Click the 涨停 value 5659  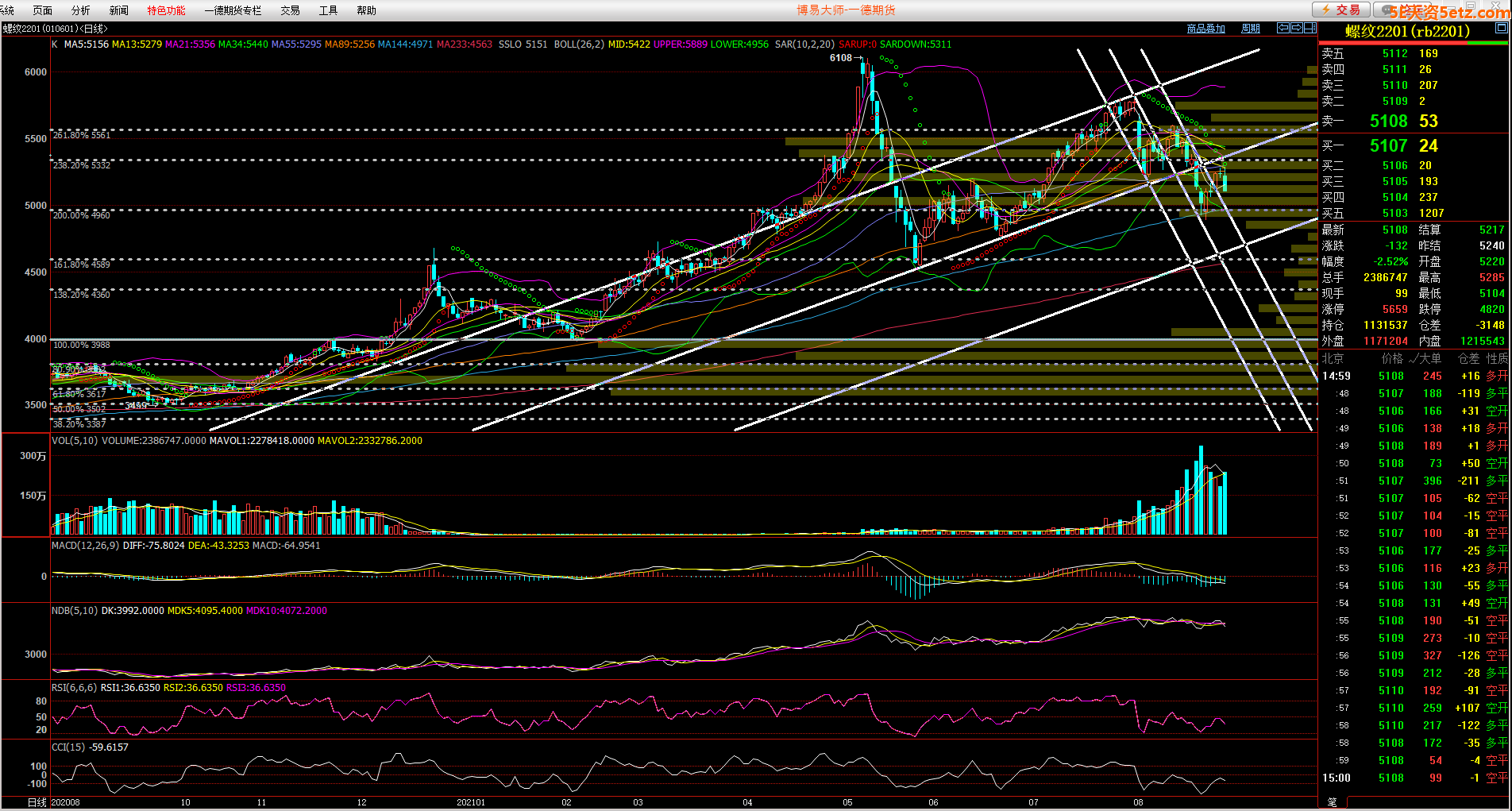[x=1394, y=309]
